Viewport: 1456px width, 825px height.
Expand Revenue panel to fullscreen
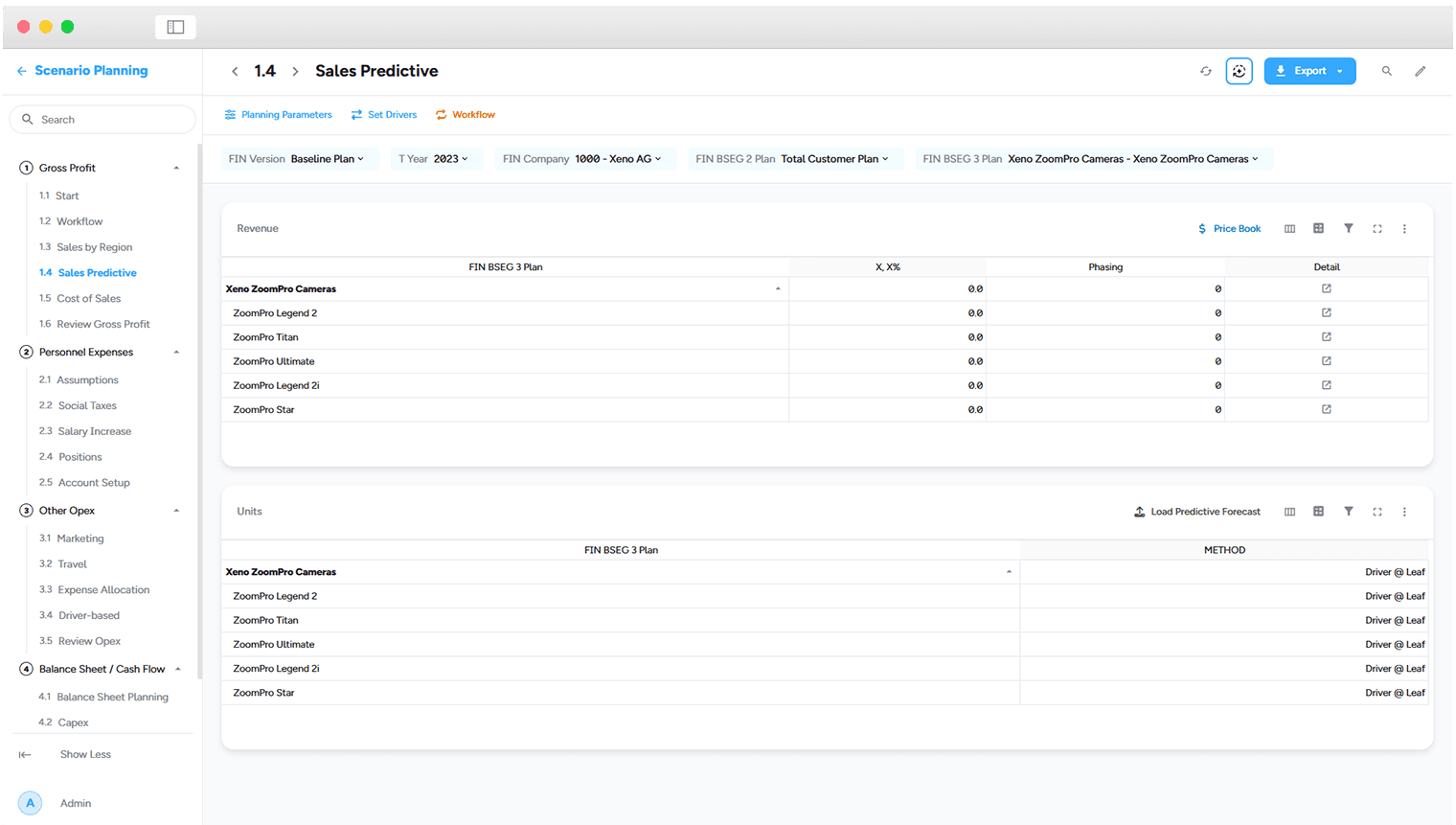coord(1377,229)
